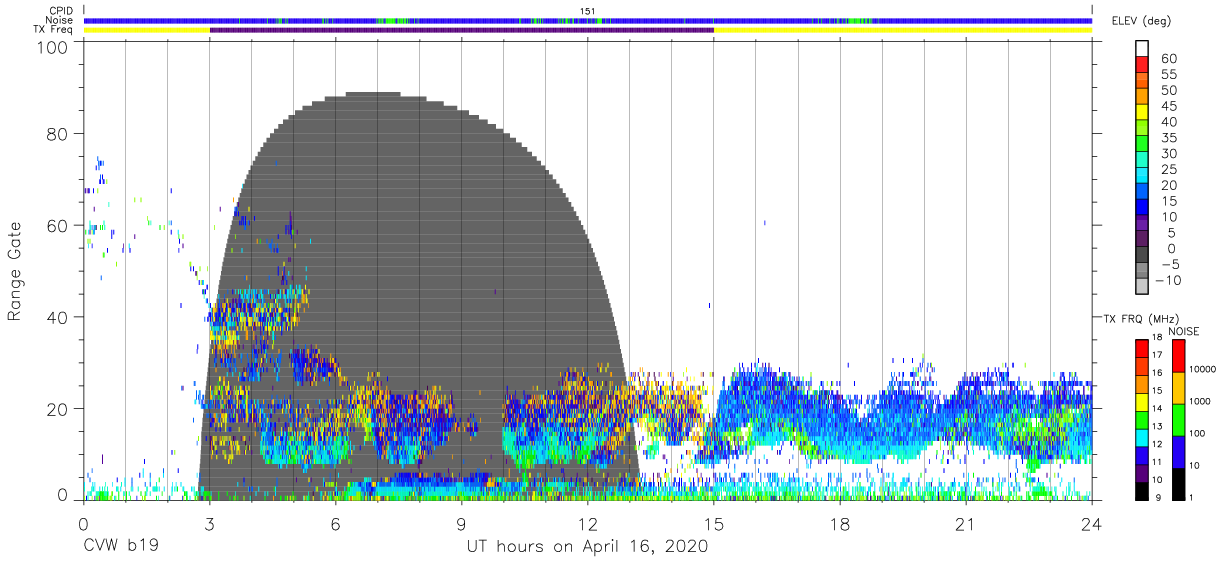The width and height of the screenshot is (1228, 567).
Task: Click the black segment of NOISE color bar
Action: [x=1178, y=482]
